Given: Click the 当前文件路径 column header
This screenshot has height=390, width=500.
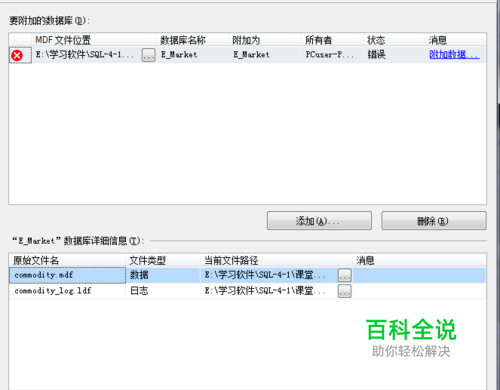Looking at the screenshot, I should click(x=276, y=260).
